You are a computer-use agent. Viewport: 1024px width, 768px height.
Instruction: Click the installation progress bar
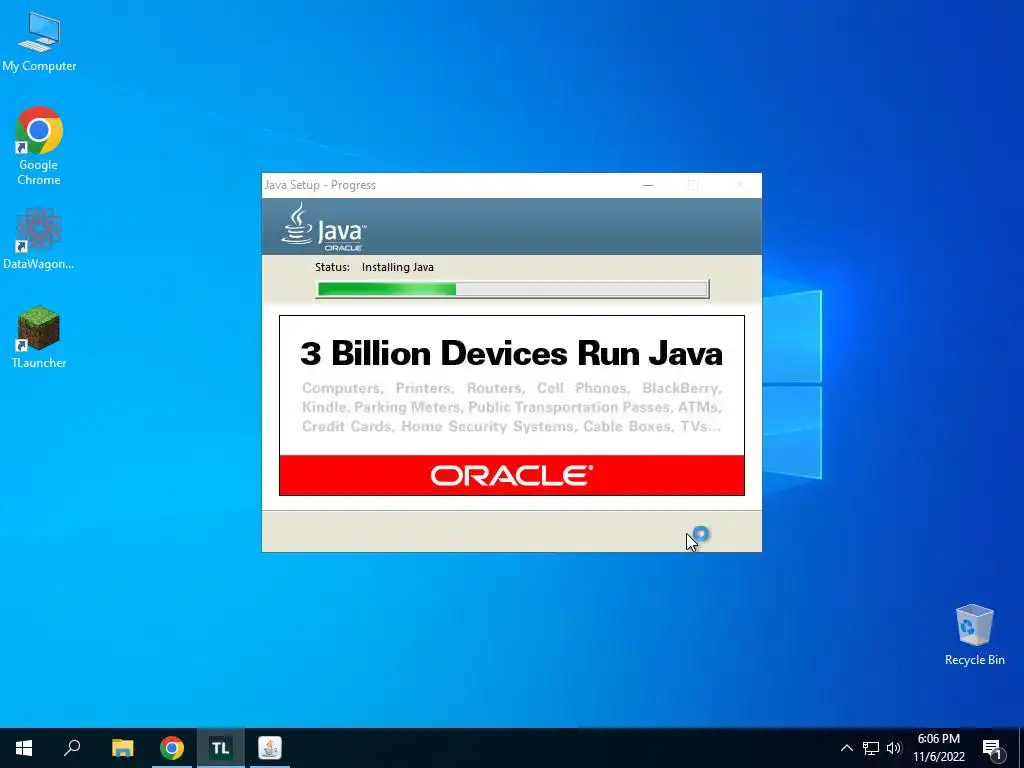tap(512, 289)
